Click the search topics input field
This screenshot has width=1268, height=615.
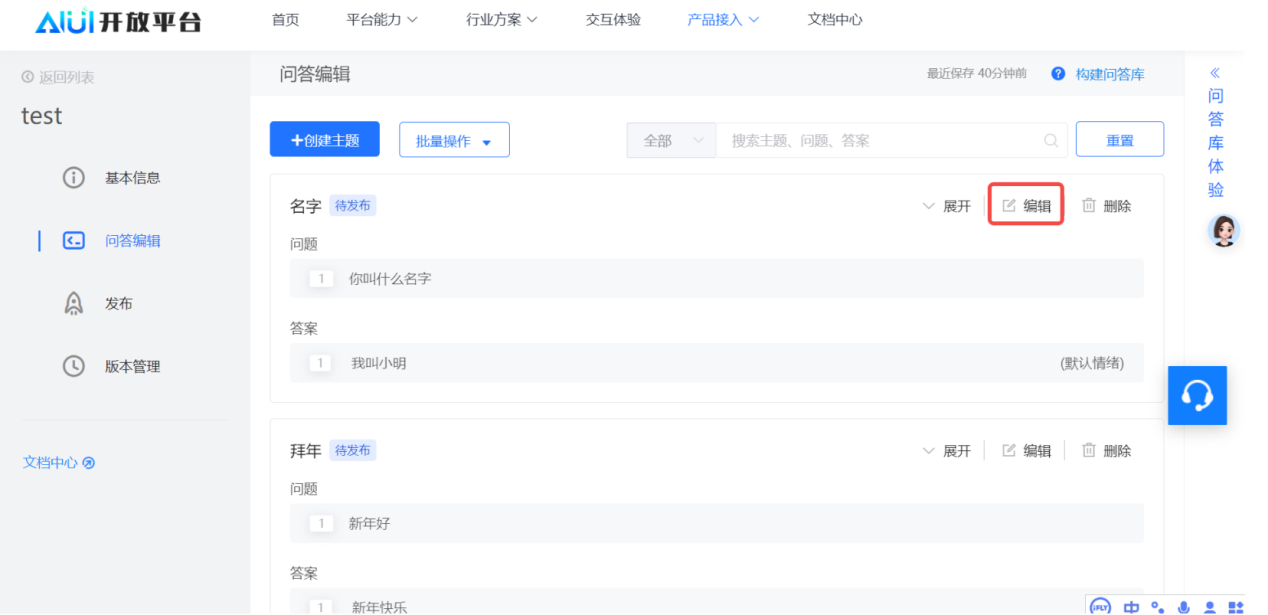point(880,141)
